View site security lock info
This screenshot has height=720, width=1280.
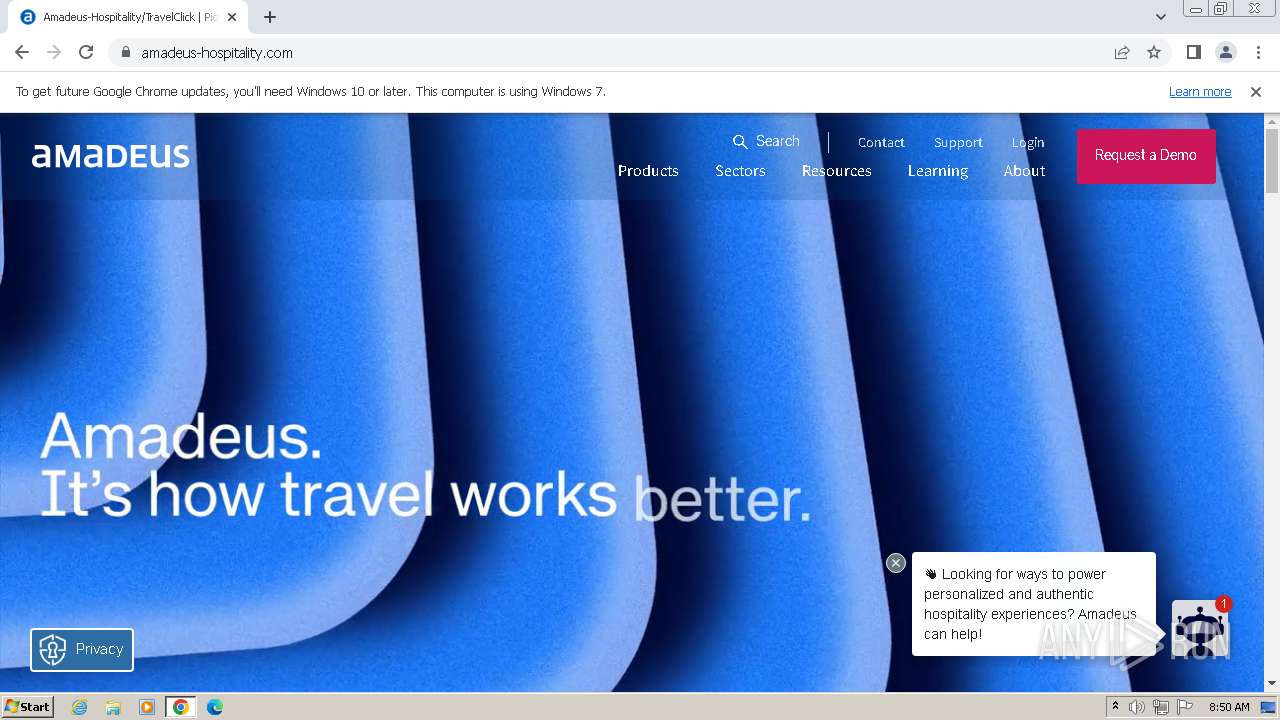click(125, 52)
